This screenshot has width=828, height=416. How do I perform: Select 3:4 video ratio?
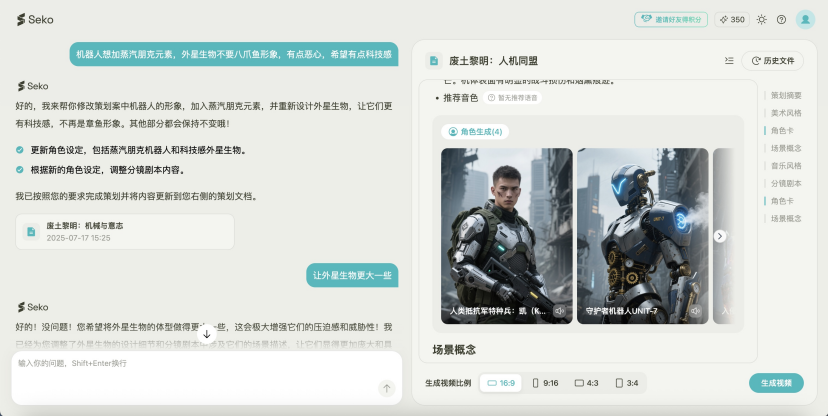pyautogui.click(x=627, y=383)
